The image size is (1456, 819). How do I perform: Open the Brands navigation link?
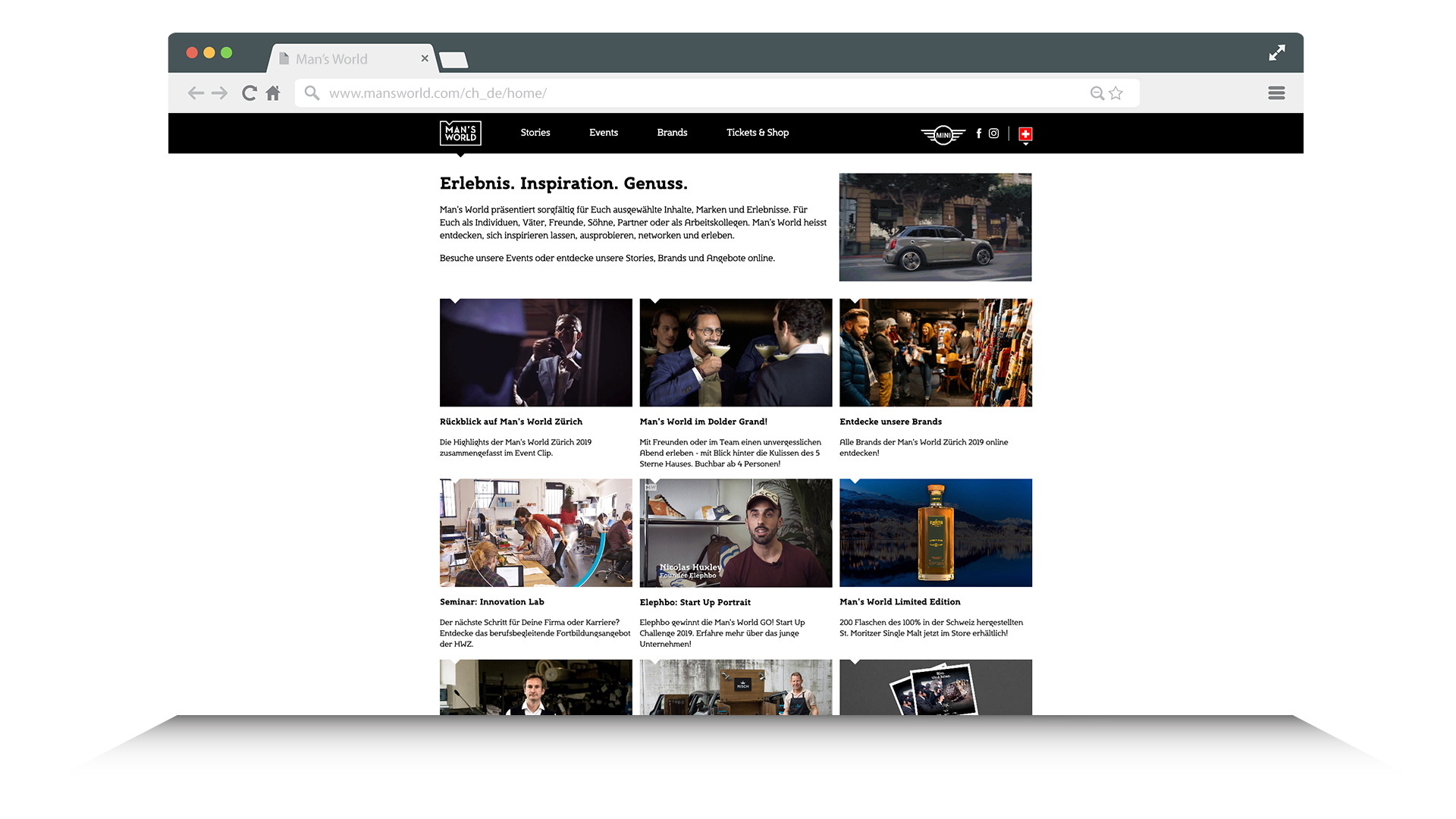pyautogui.click(x=672, y=133)
